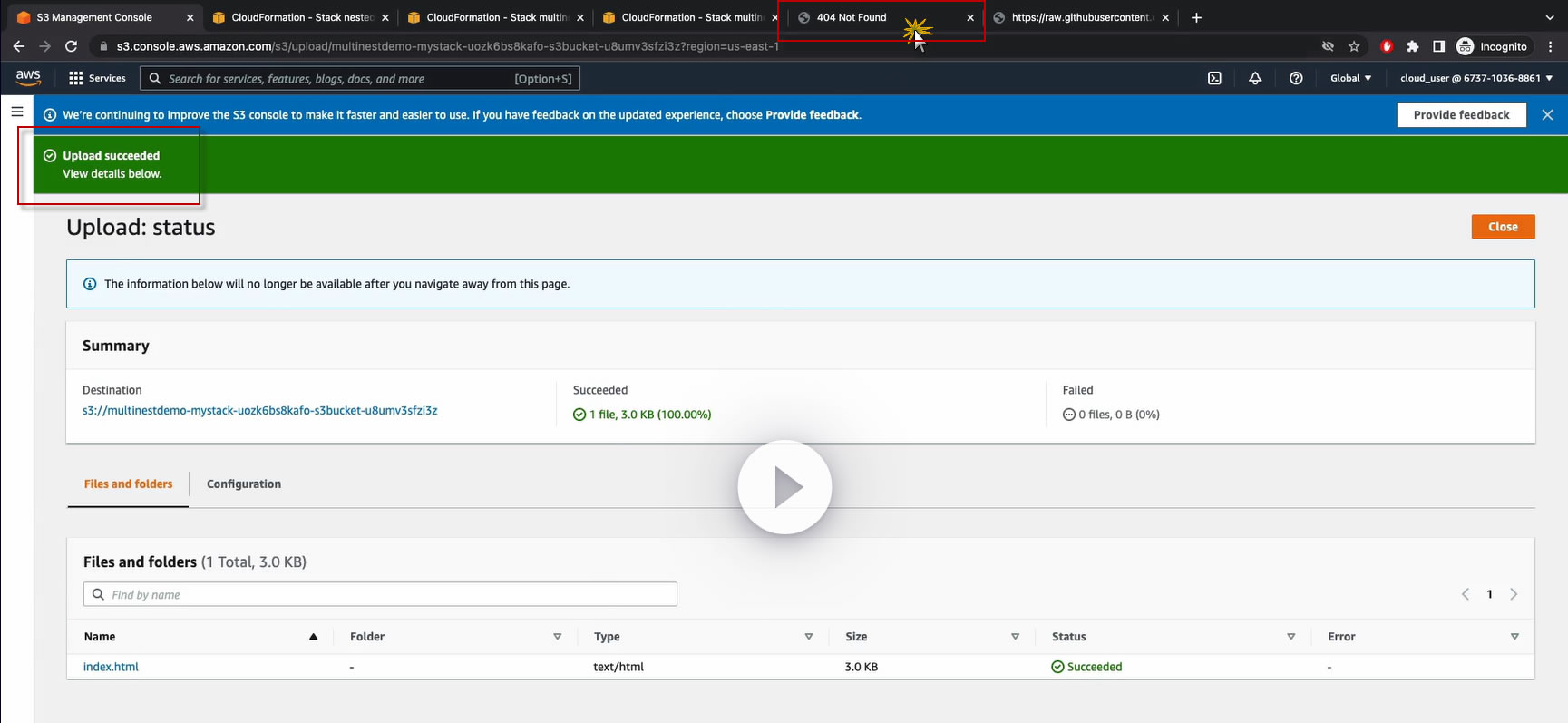Switch to the 404 Not Found browser tab
1568x723 pixels.
coord(851,17)
